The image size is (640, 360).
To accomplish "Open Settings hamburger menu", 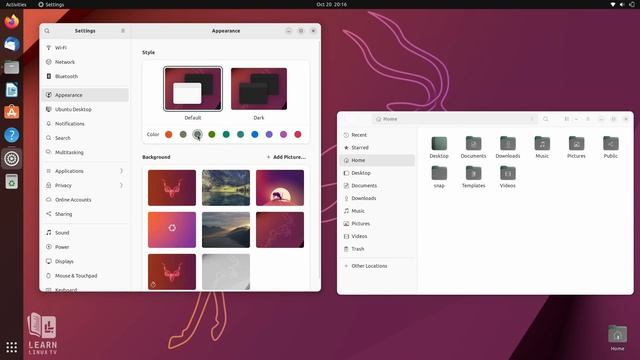I will point(123,31).
